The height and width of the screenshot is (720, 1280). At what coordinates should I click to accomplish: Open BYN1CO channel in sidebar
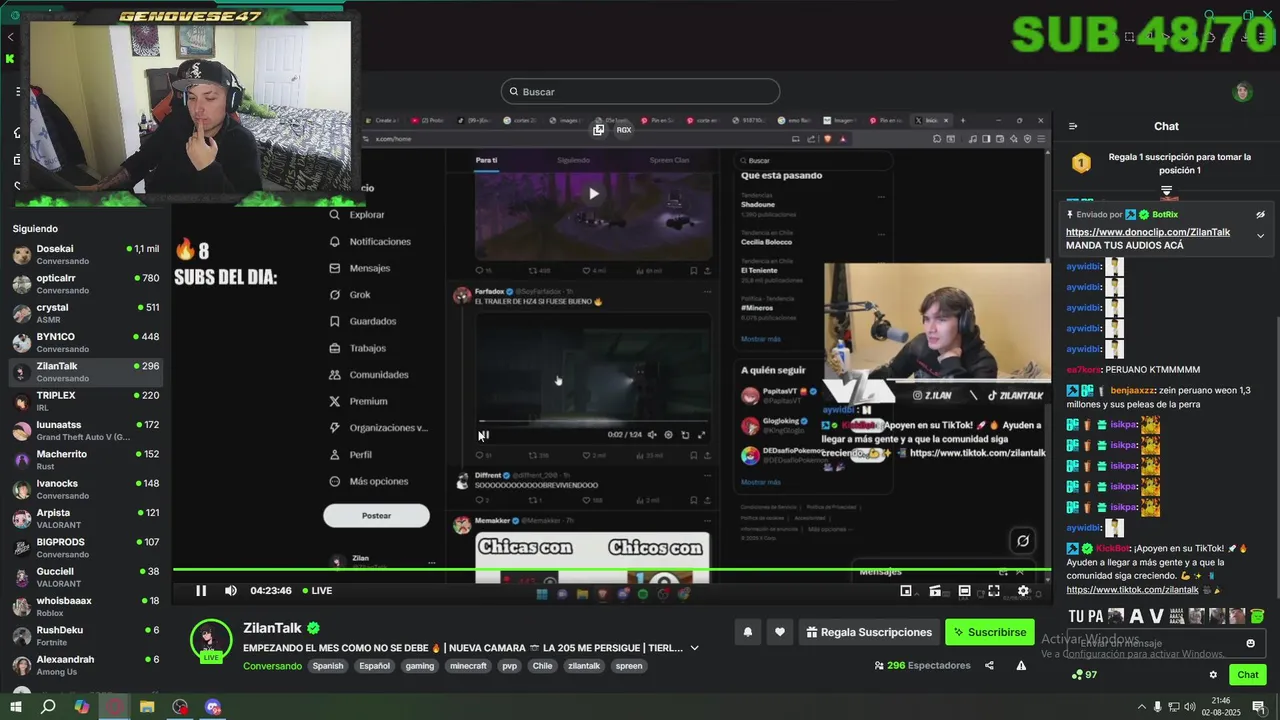pyautogui.click(x=86, y=342)
